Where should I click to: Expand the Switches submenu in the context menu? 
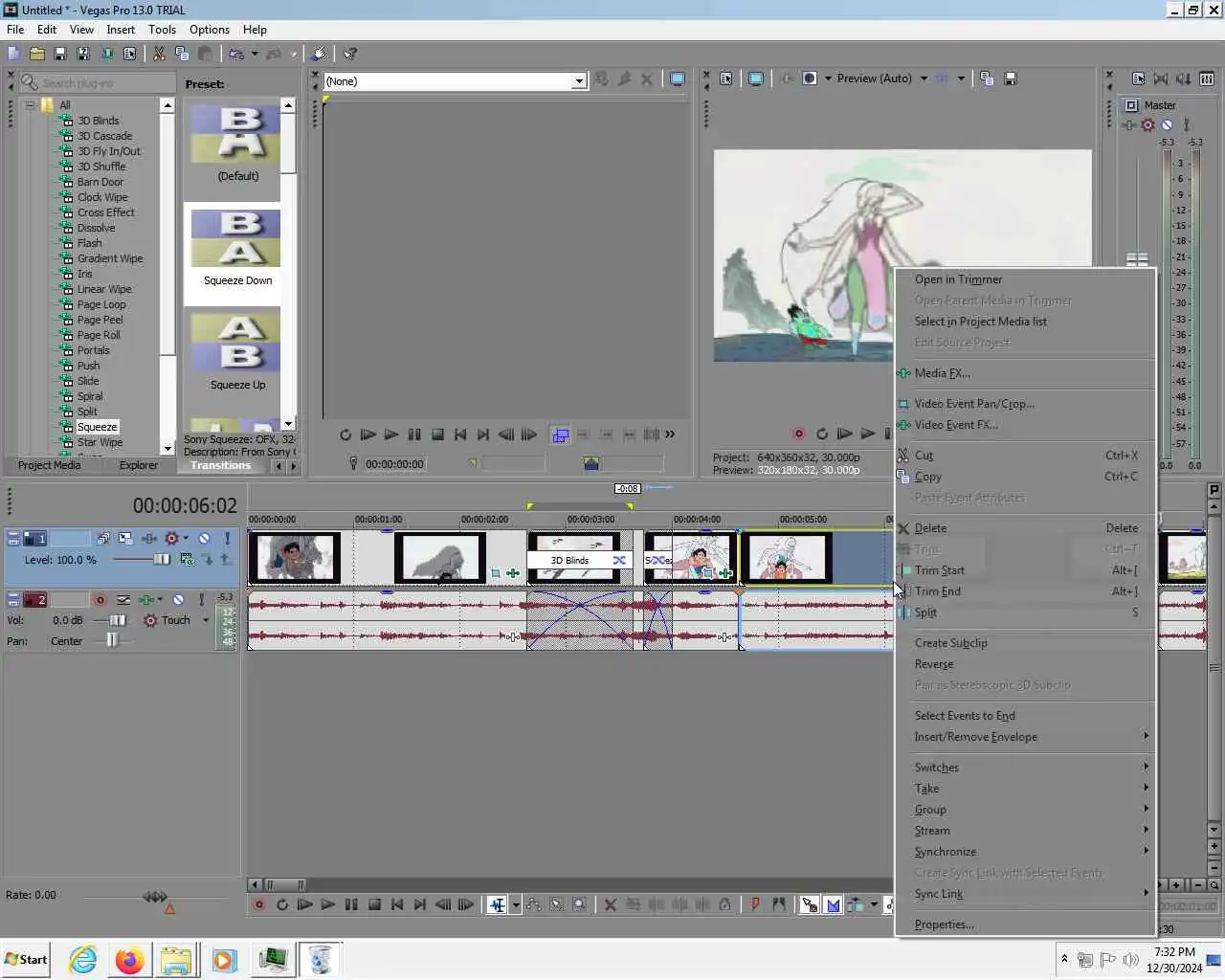(x=1025, y=768)
